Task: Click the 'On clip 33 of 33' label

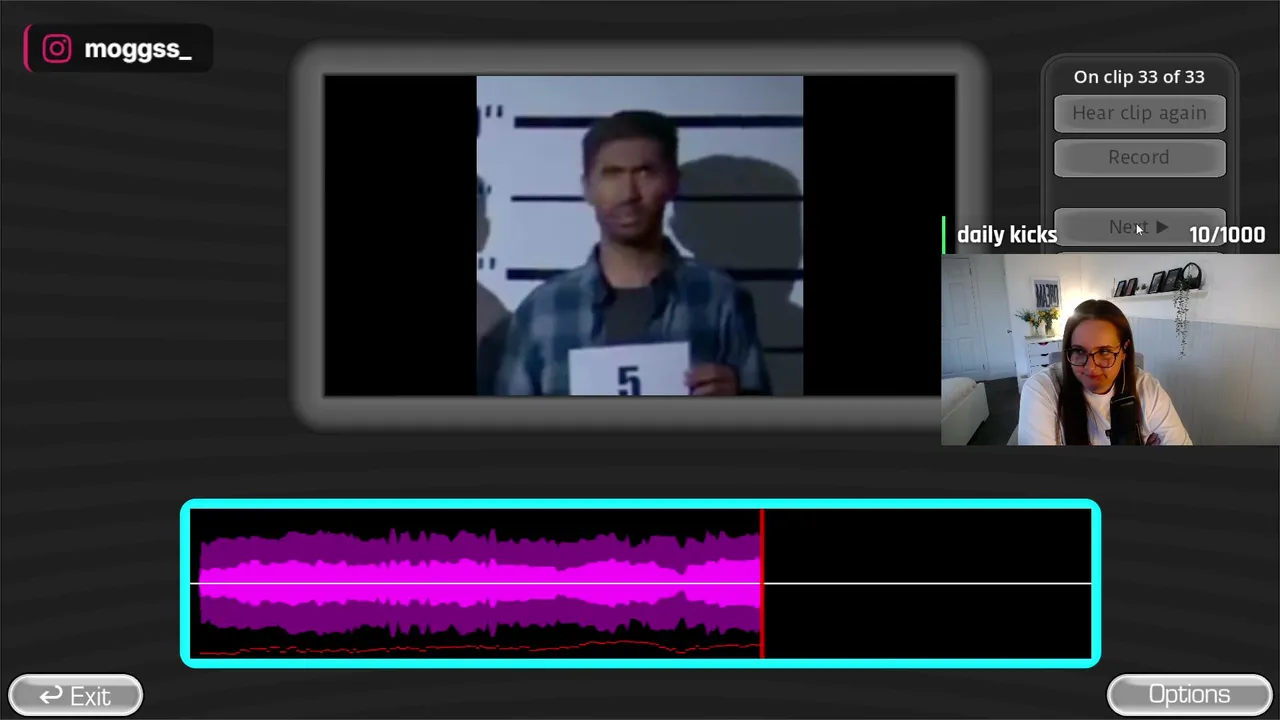Action: [1139, 77]
